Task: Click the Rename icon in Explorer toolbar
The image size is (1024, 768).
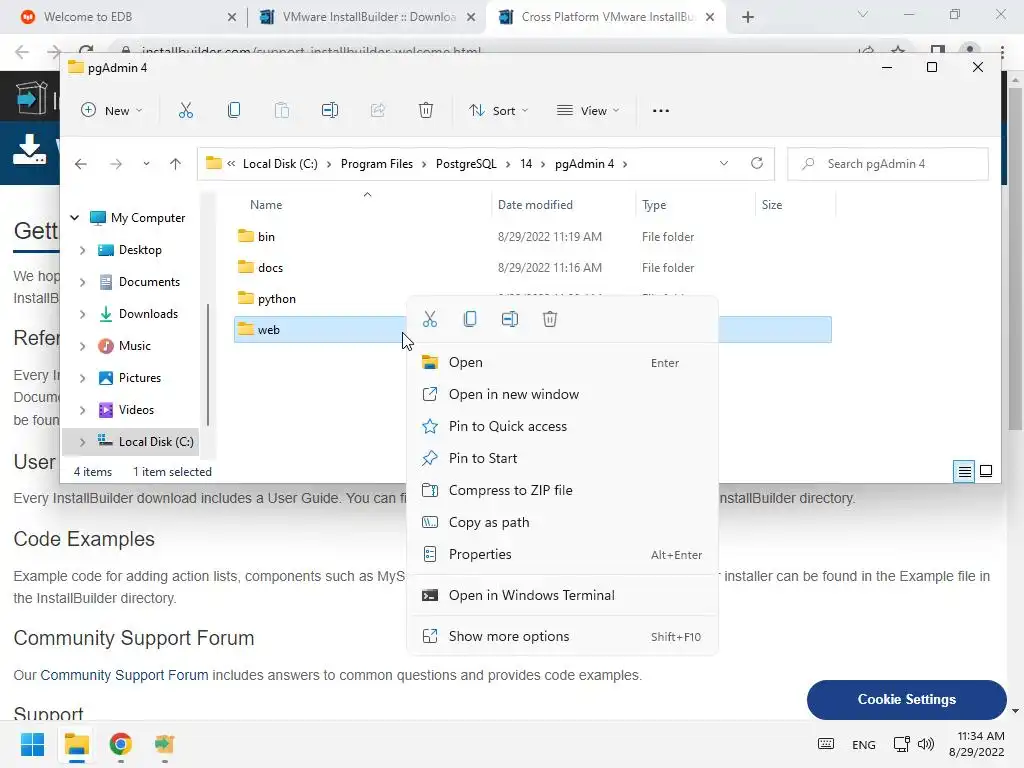Action: coord(330,110)
